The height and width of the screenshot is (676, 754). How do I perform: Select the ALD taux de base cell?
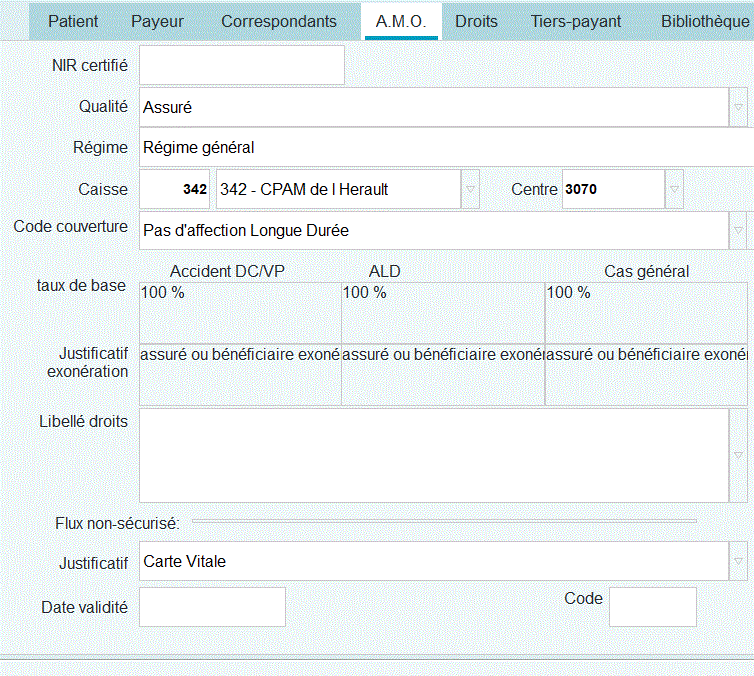[x=443, y=312]
